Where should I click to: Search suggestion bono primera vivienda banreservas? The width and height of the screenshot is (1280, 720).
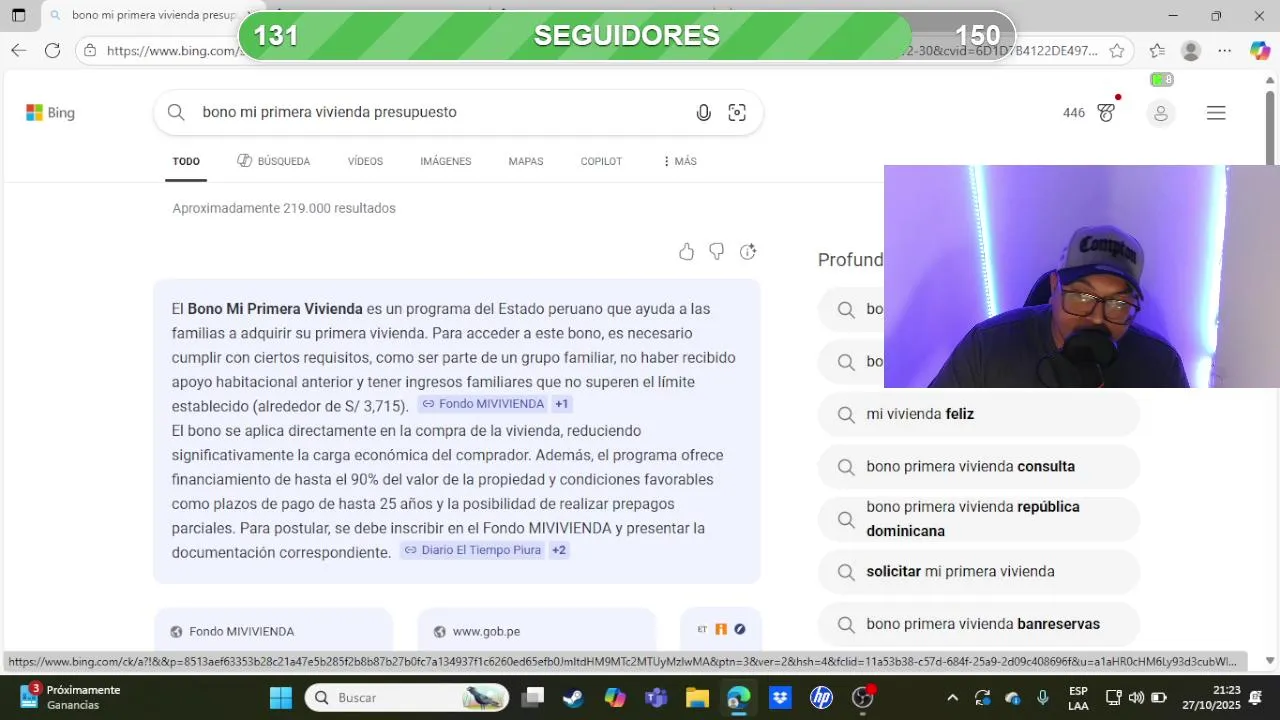[x=979, y=624]
